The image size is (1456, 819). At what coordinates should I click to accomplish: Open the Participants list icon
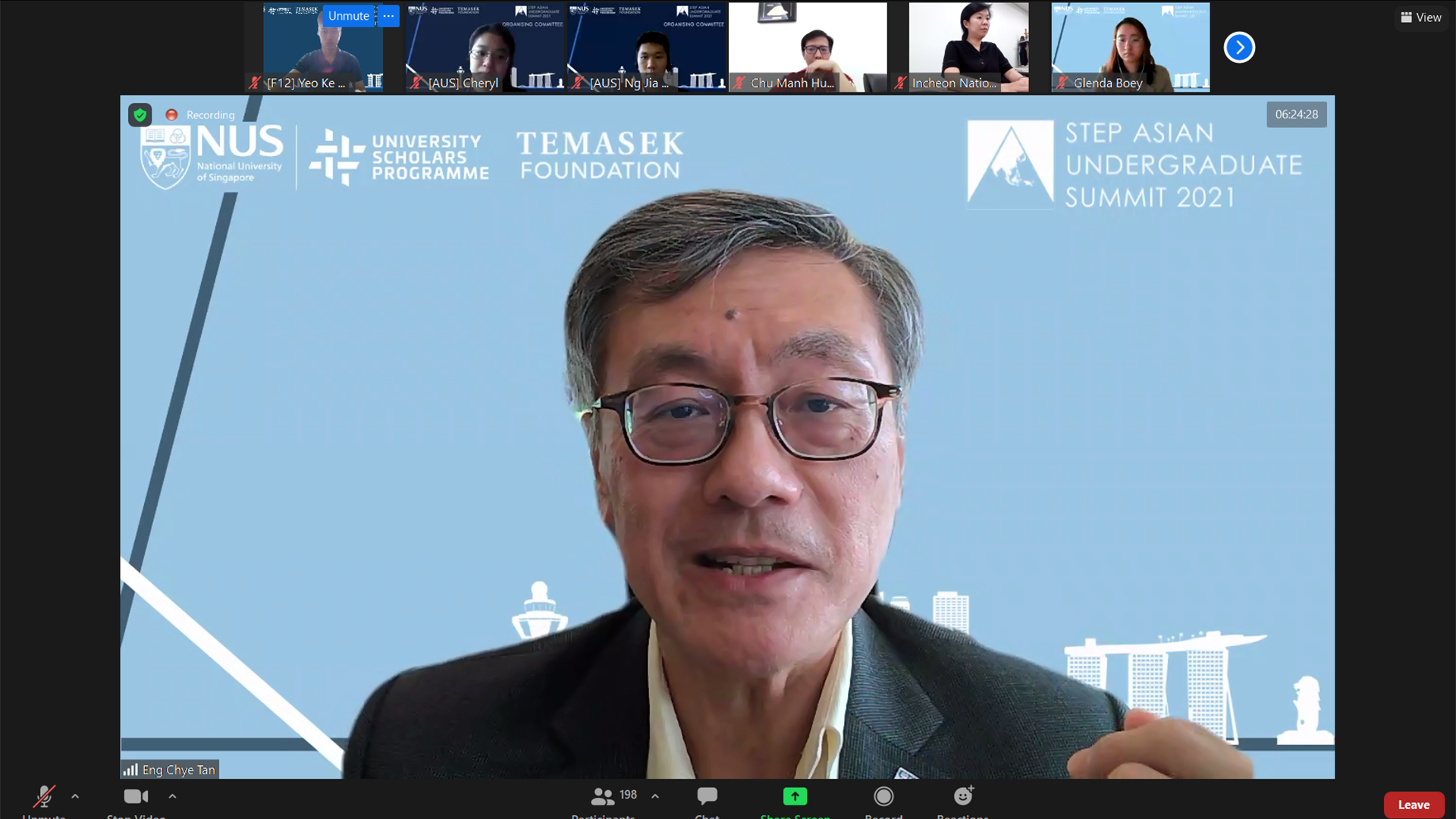pos(603,796)
